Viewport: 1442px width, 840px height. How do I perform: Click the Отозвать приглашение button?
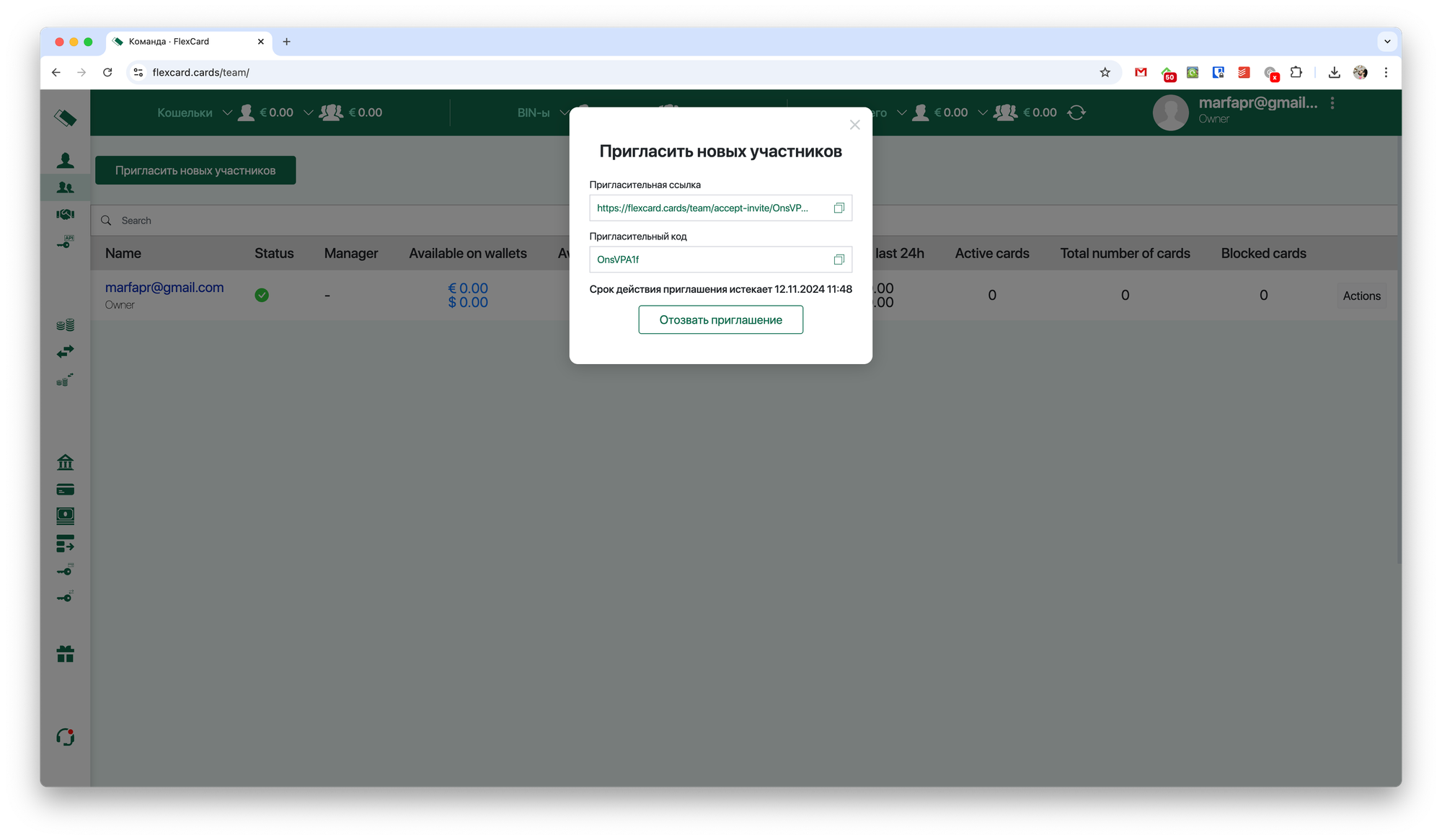point(720,320)
